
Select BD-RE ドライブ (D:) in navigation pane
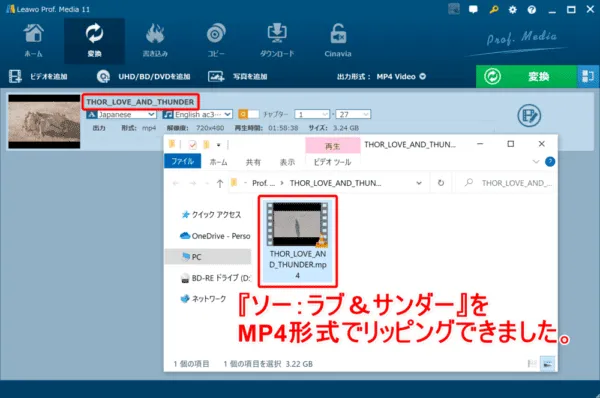(215, 278)
